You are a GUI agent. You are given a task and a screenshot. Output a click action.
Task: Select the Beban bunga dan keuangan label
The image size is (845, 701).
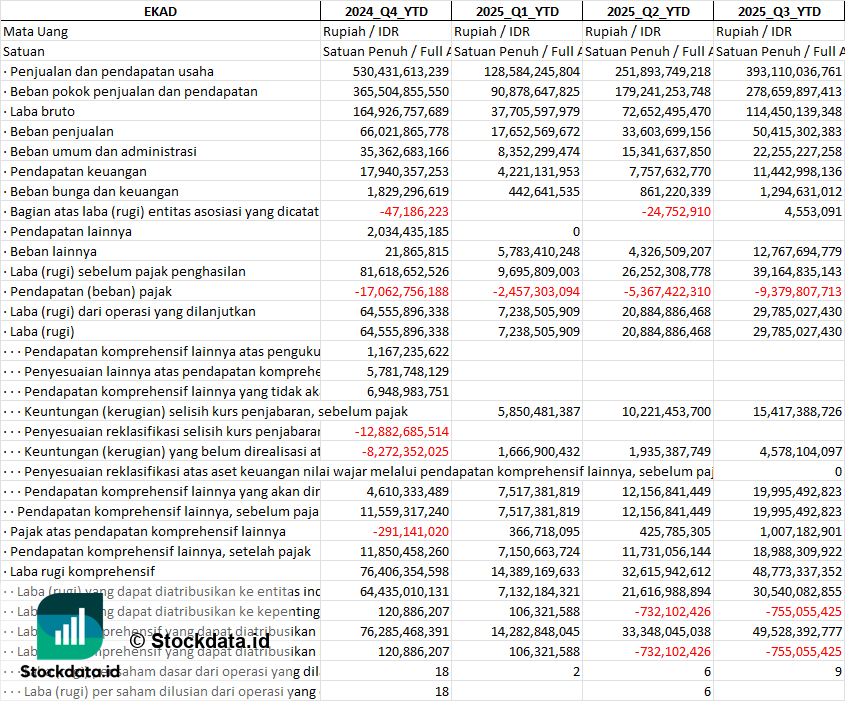[94, 191]
